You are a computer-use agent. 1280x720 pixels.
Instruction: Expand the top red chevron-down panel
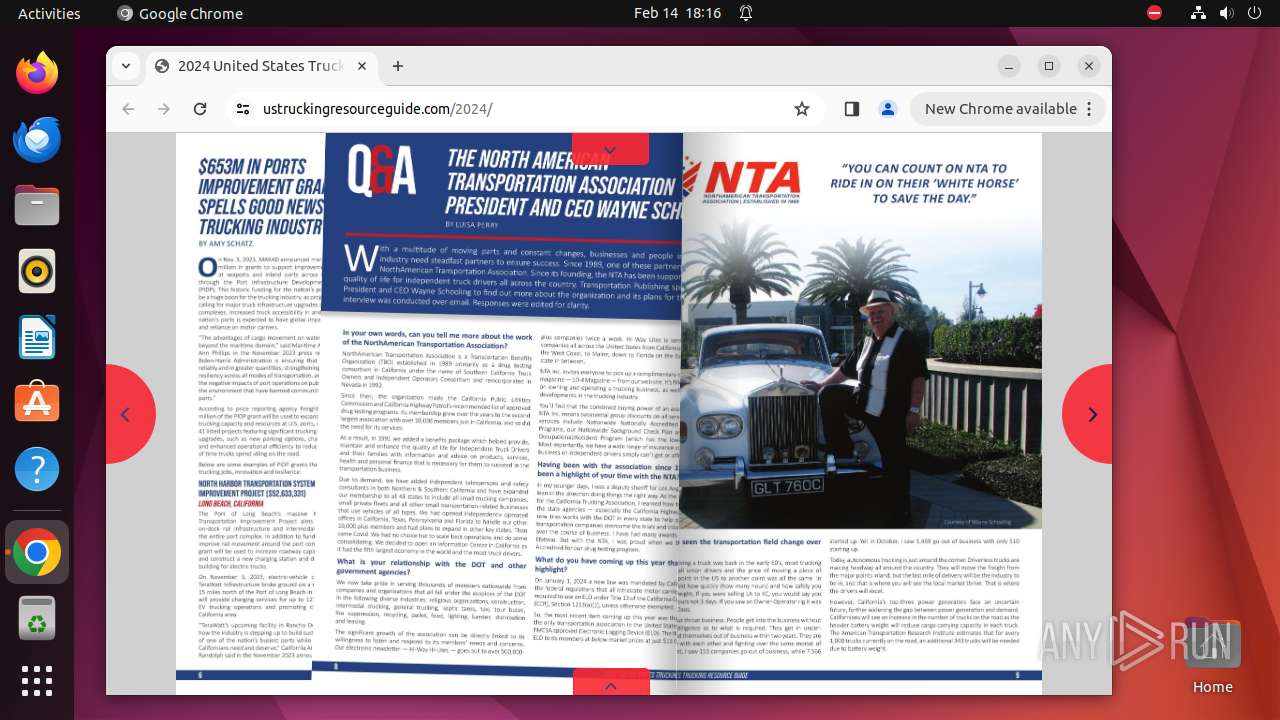610,149
